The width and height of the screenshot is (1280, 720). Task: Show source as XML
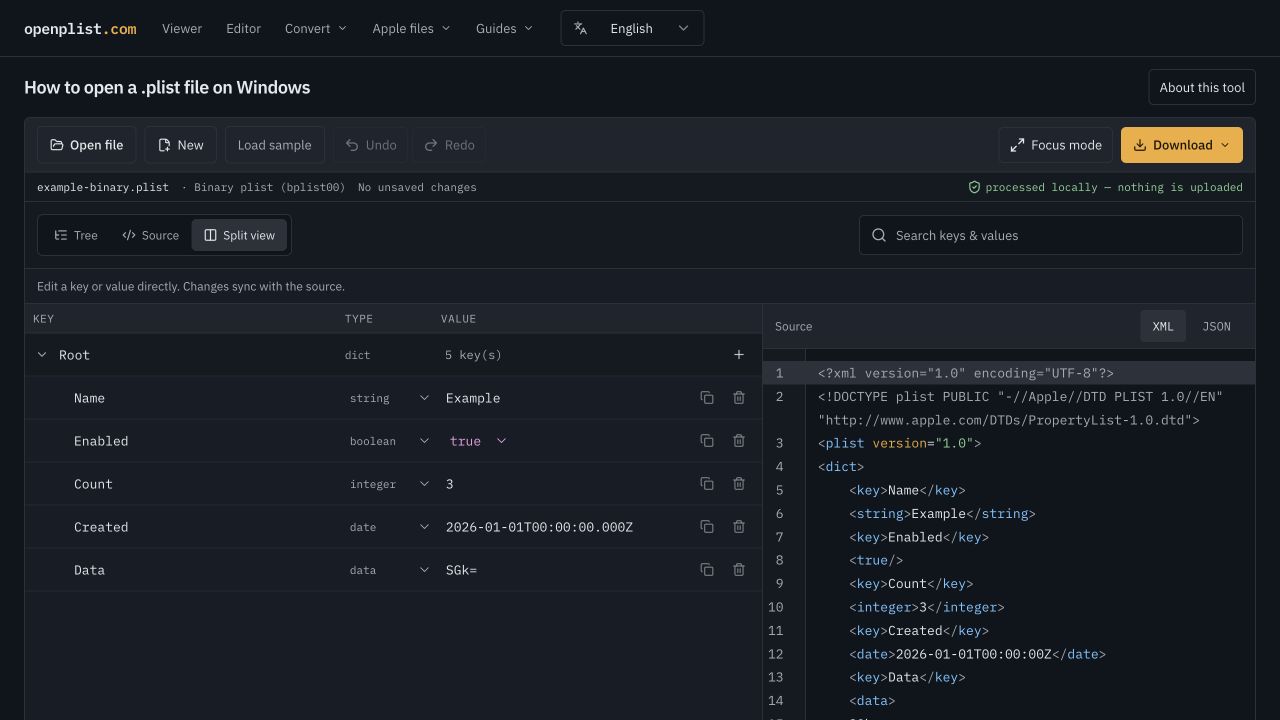[x=1163, y=326]
